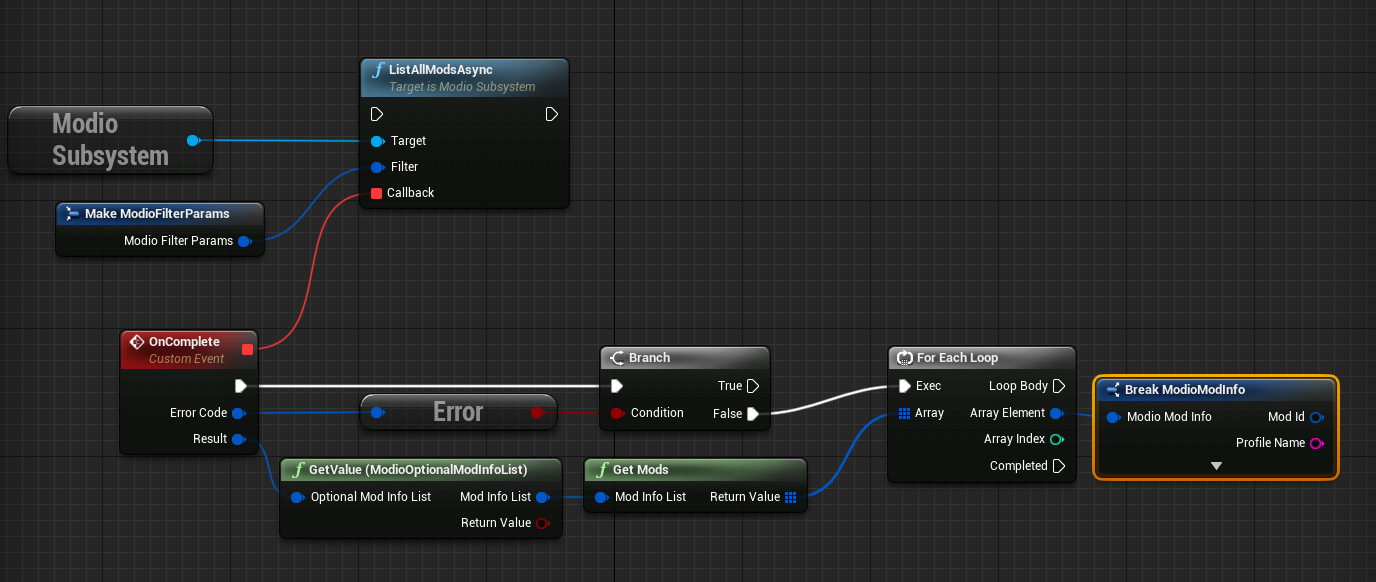Click the GetValue node title bar
This screenshot has width=1376, height=582.
(418, 469)
